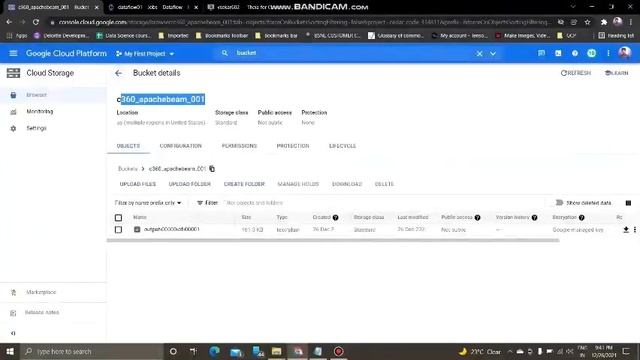This screenshot has width=640, height=360.
Task: Open the outpath object file name link
Action: point(172,229)
